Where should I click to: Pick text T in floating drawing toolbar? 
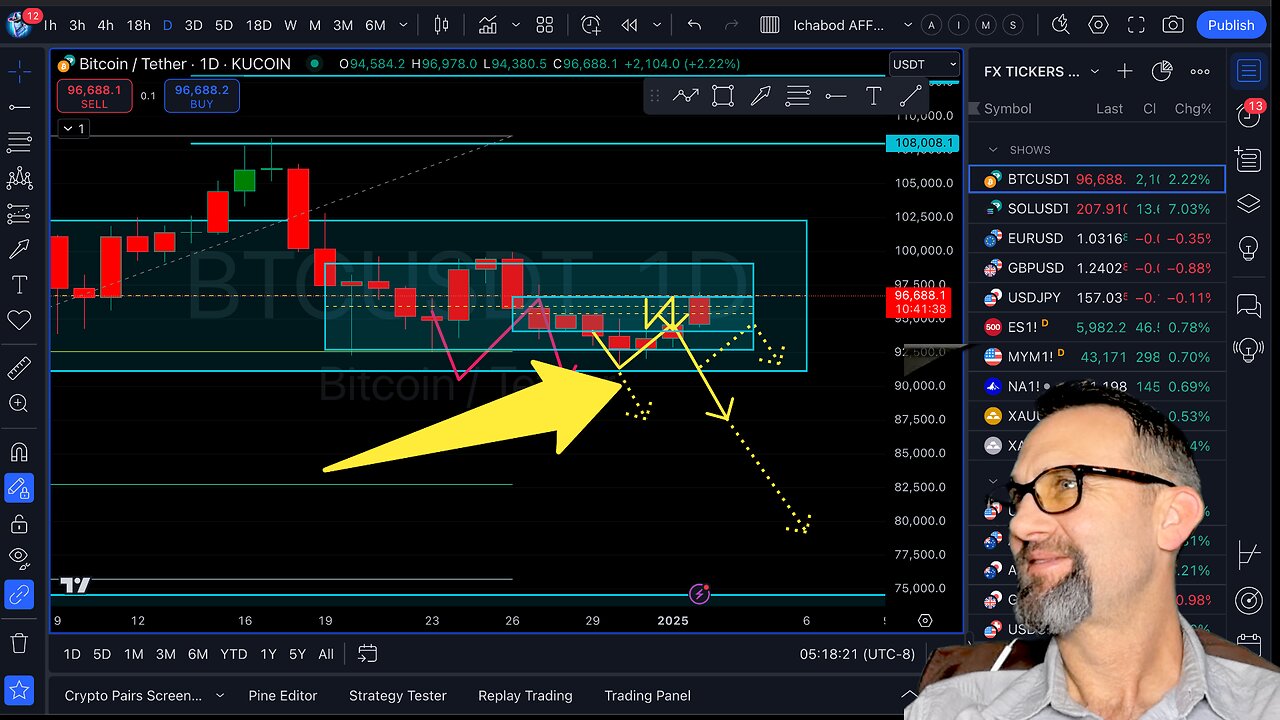pyautogui.click(x=873, y=96)
